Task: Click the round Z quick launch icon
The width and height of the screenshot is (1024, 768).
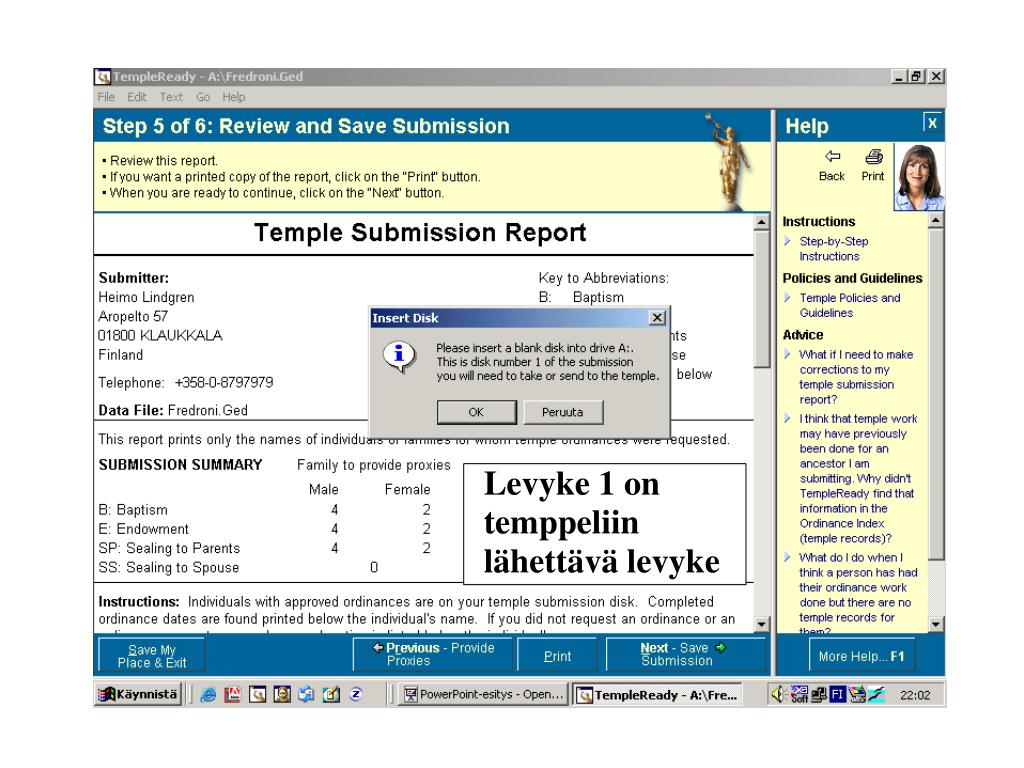Action: (356, 694)
